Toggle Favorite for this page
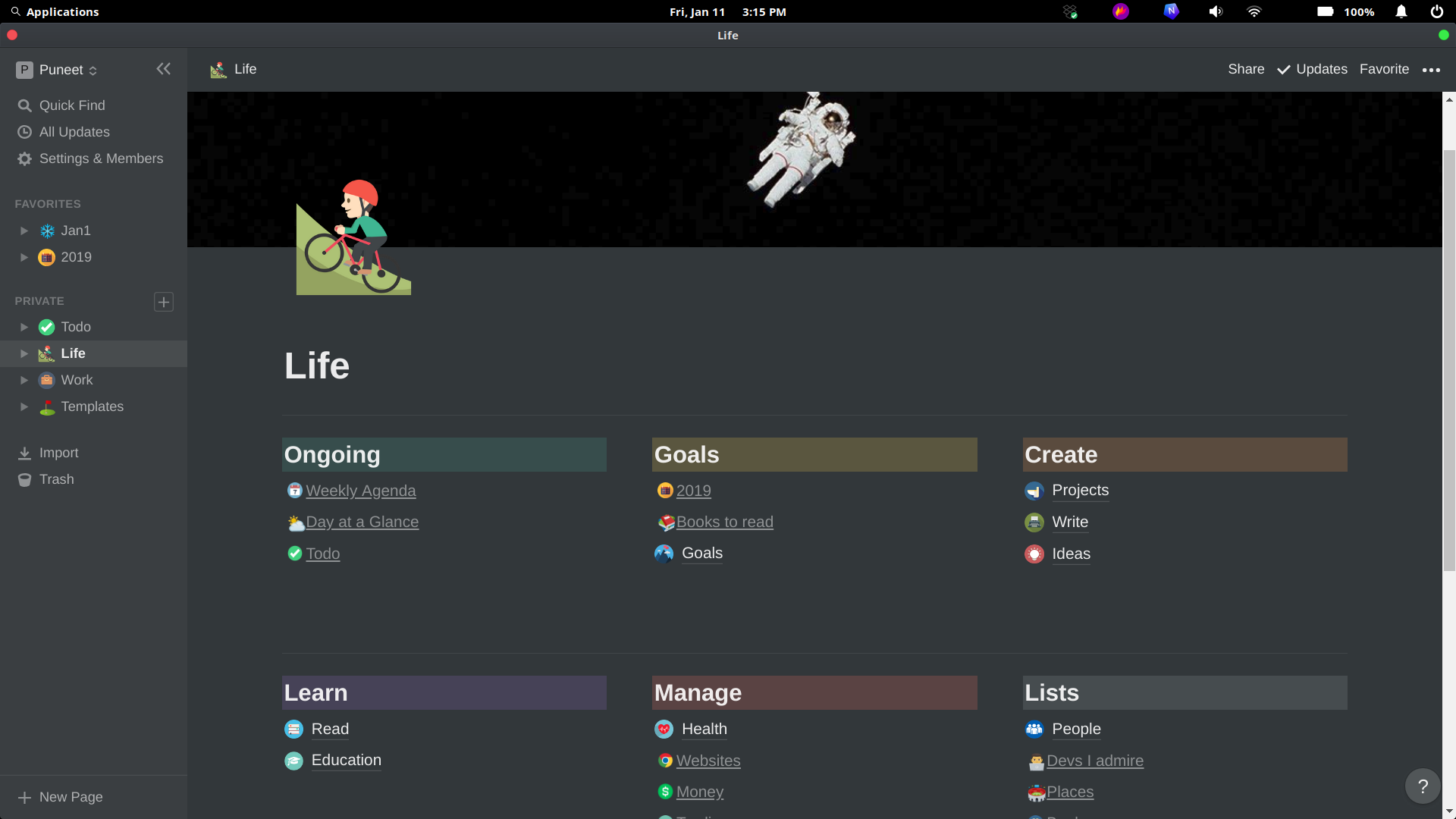1456x819 pixels. coord(1384,69)
